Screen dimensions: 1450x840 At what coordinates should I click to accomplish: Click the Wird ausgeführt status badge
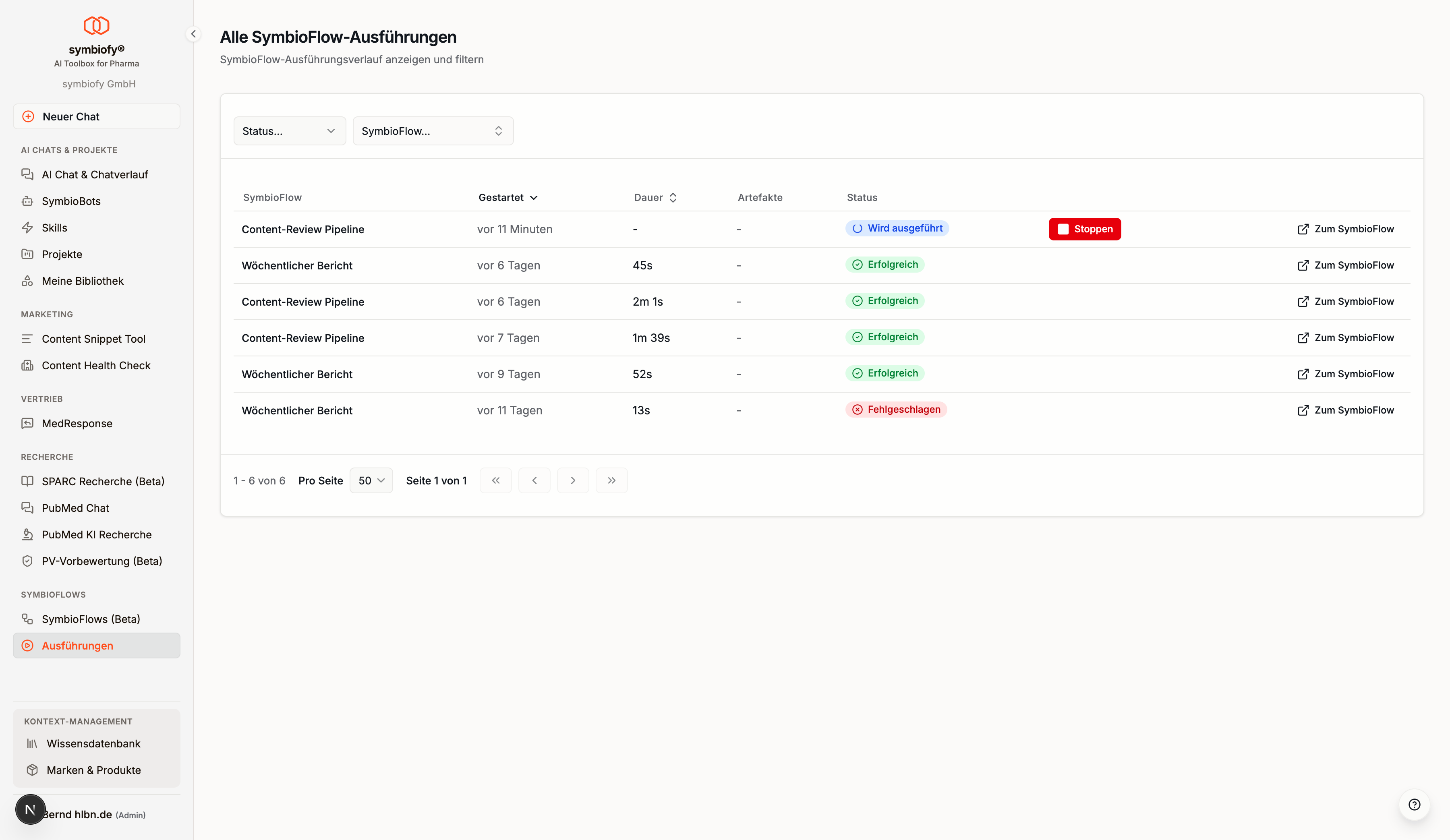pyautogui.click(x=897, y=228)
